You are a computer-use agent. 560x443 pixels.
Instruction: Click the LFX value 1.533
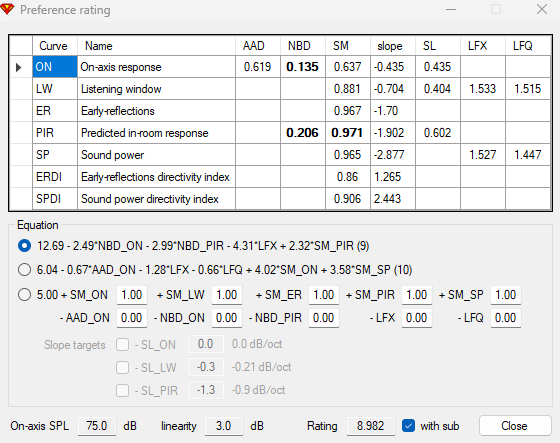pyautogui.click(x=483, y=89)
